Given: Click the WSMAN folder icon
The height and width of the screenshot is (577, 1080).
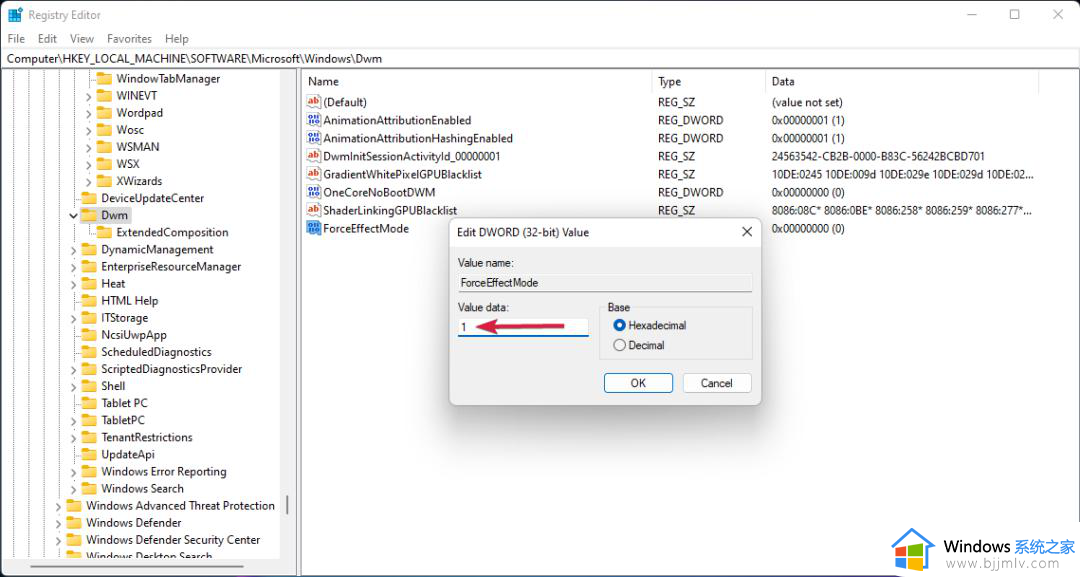Looking at the screenshot, I should click(104, 147).
